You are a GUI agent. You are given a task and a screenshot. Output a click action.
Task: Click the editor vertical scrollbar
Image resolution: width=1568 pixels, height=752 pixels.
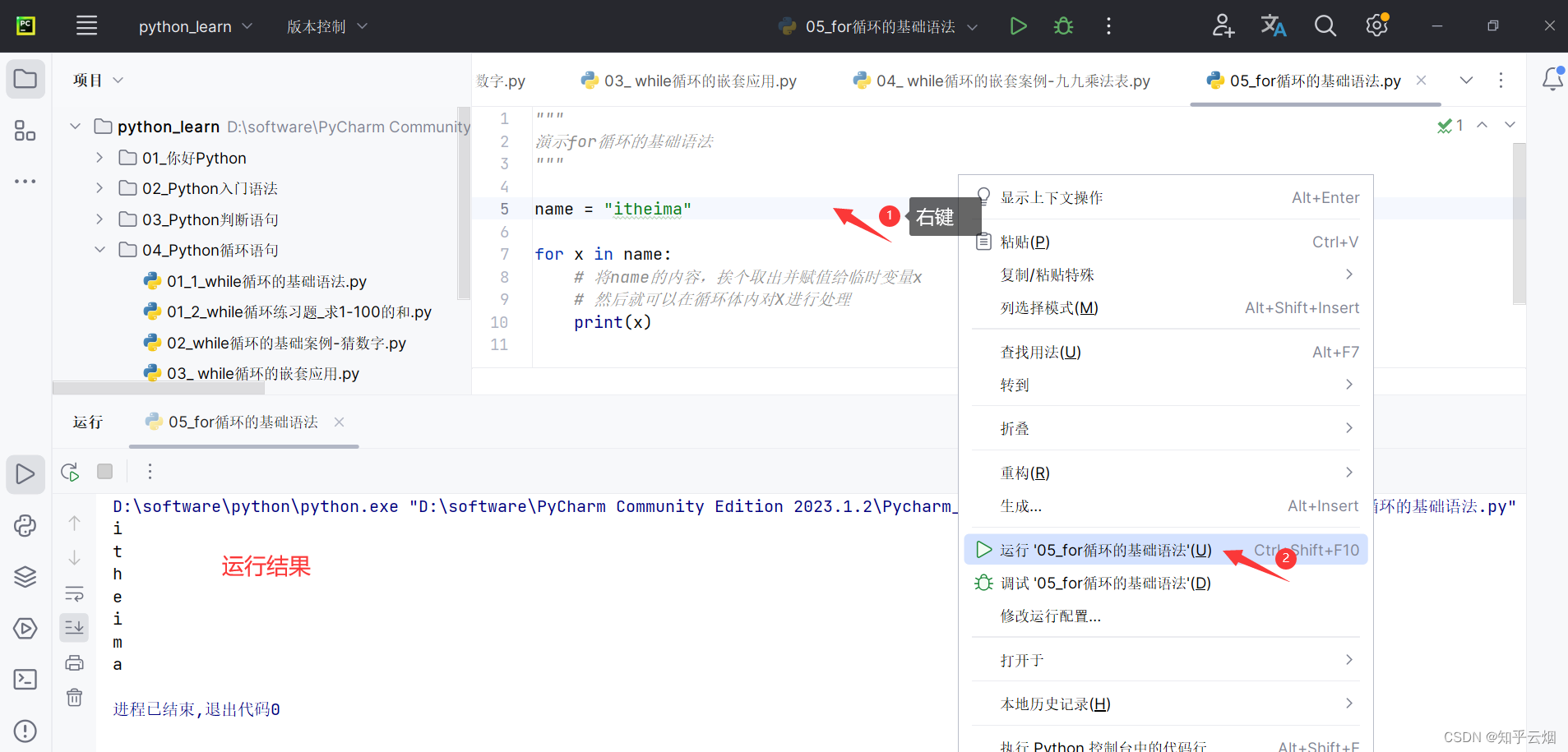[1519, 224]
